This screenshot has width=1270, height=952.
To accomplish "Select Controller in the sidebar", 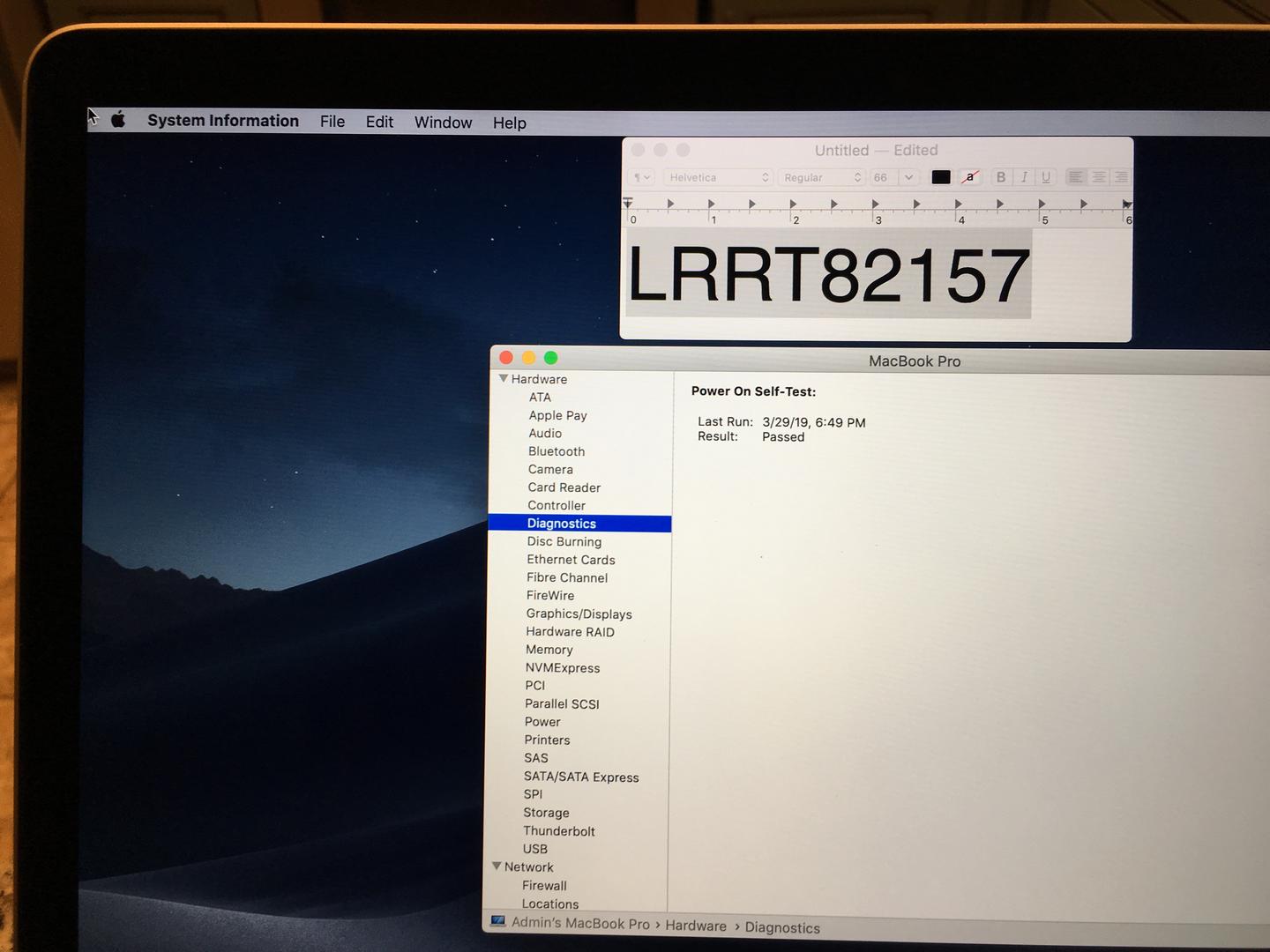I will (557, 506).
